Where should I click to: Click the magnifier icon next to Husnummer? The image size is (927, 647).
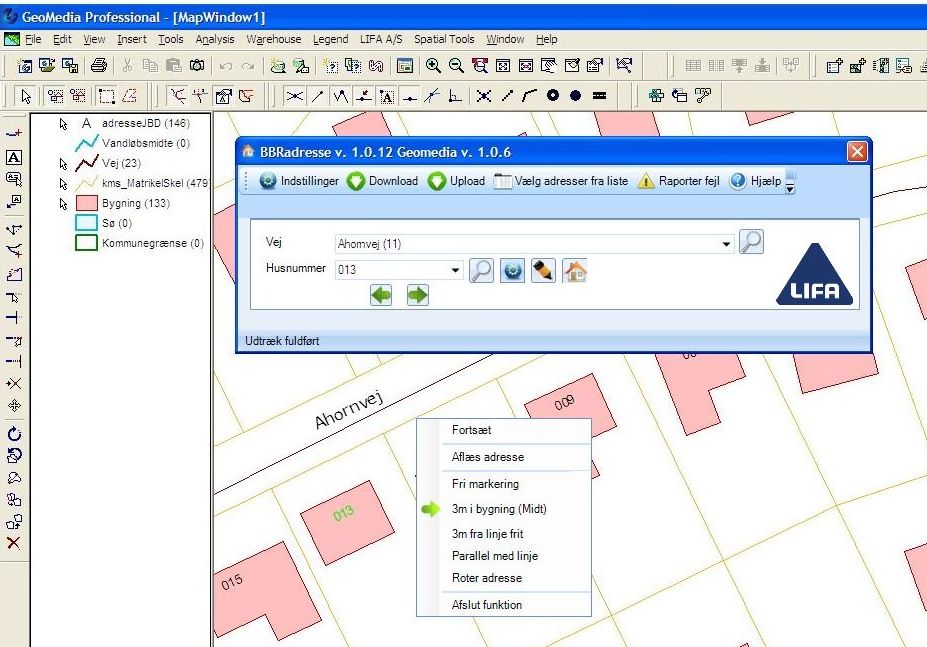click(481, 271)
